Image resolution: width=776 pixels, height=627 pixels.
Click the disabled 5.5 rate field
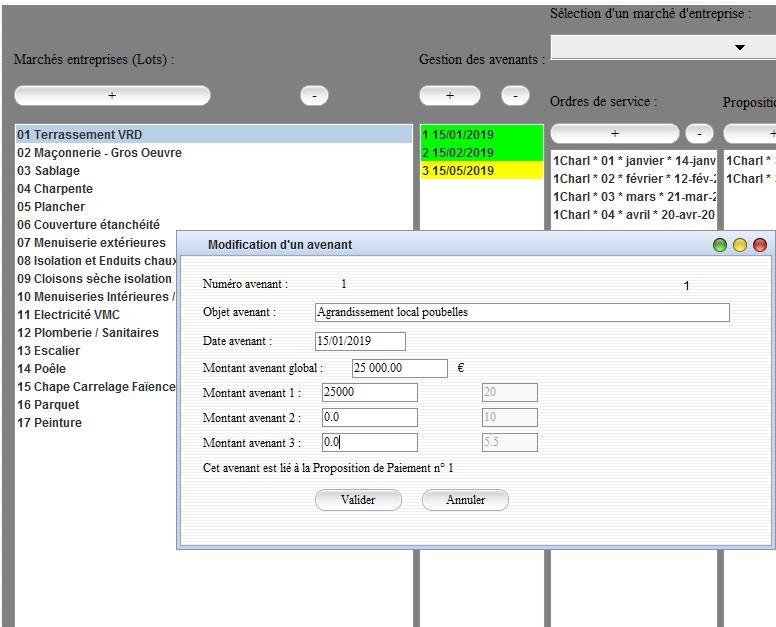[510, 442]
